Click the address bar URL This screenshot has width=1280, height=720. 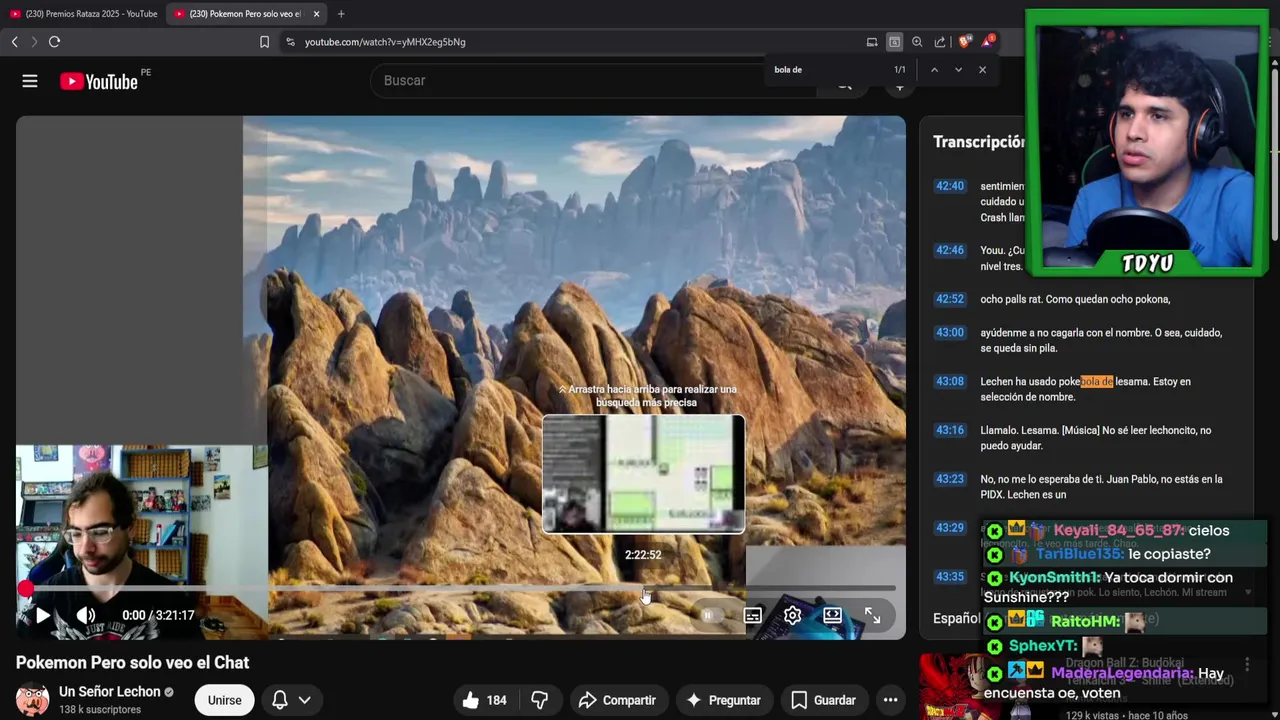click(x=385, y=42)
